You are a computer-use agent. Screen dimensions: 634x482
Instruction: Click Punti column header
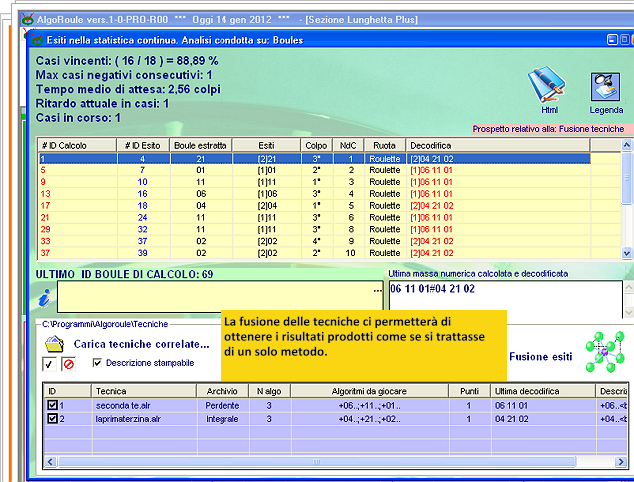(x=469, y=391)
